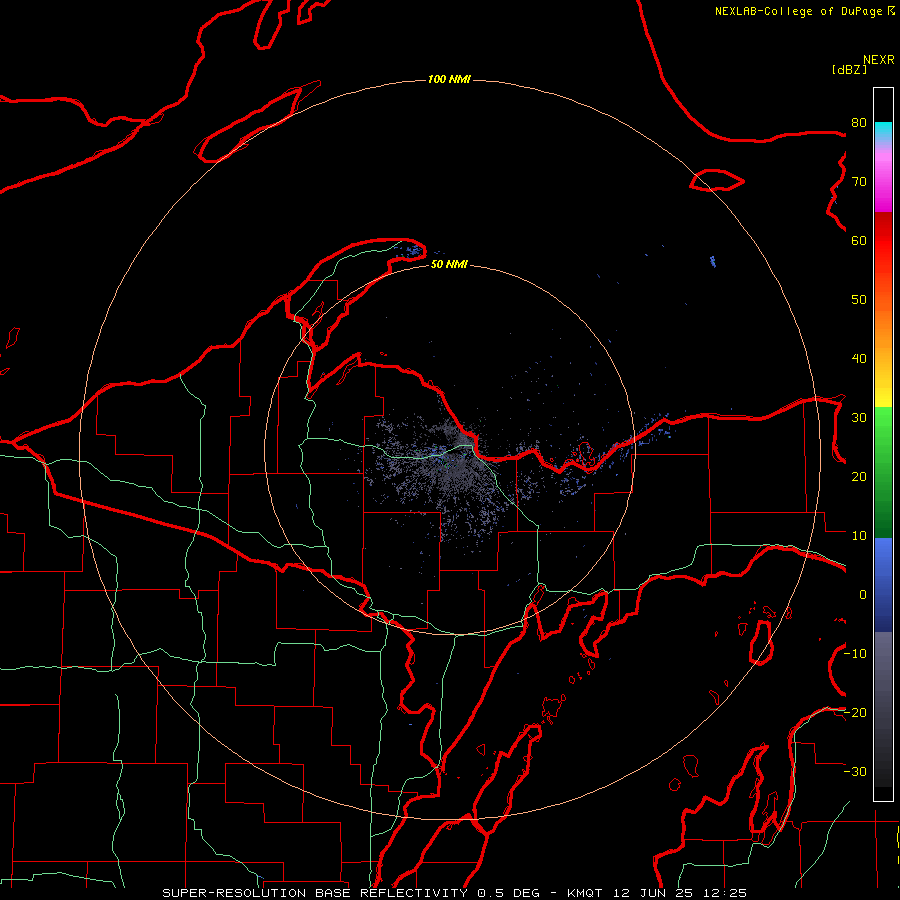Click the 100 NMI range ring label
This screenshot has height=900, width=900.
click(x=449, y=79)
